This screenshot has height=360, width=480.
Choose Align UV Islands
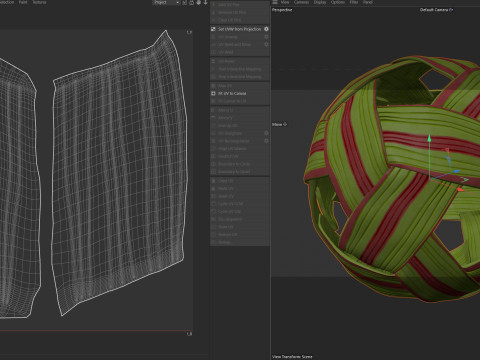239,148
